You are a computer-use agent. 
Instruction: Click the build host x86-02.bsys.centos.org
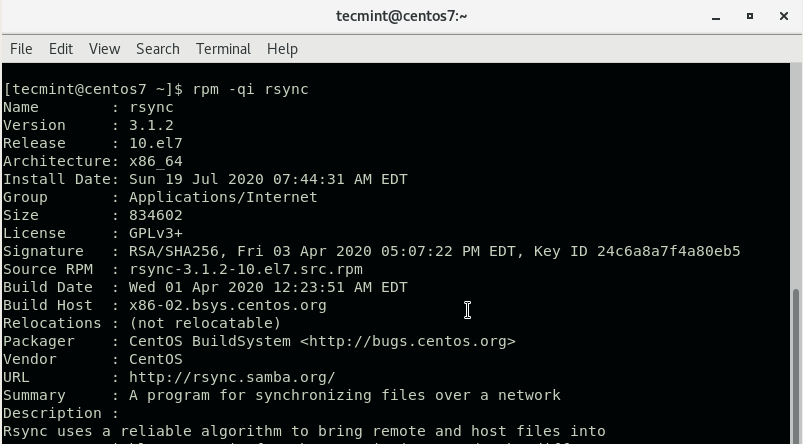tap(227, 305)
